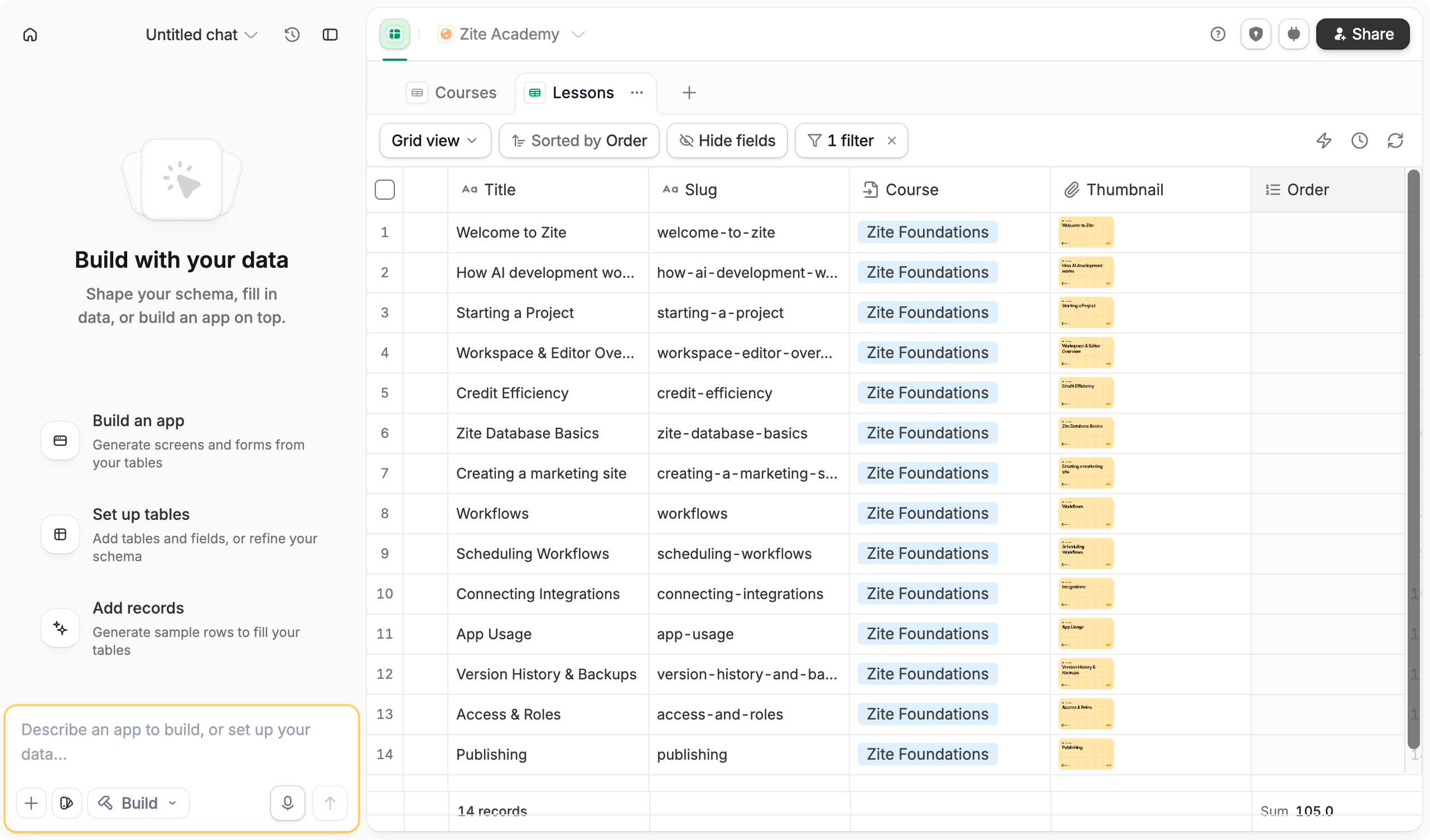Select the 'Access & Roles' title cell

(x=548, y=714)
